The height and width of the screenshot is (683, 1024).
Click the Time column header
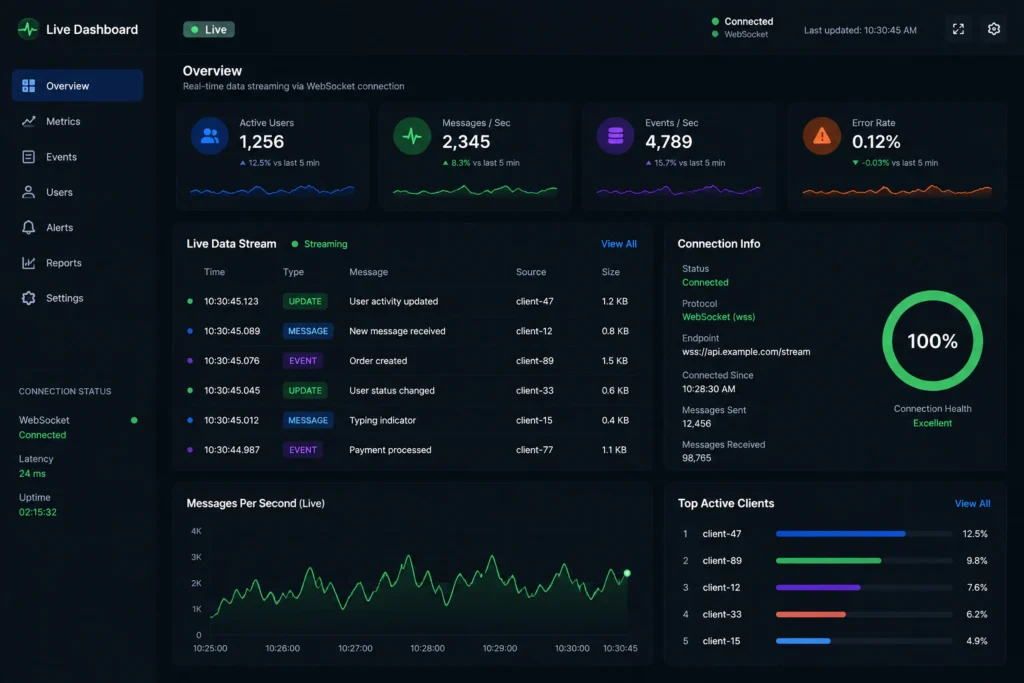214,272
